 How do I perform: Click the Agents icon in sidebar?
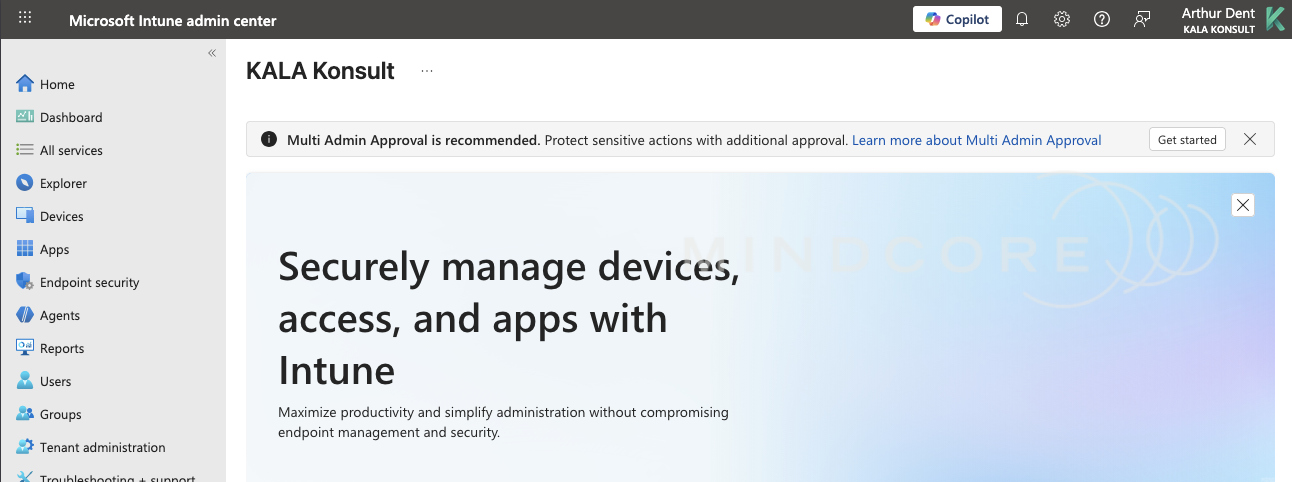[x=25, y=315]
